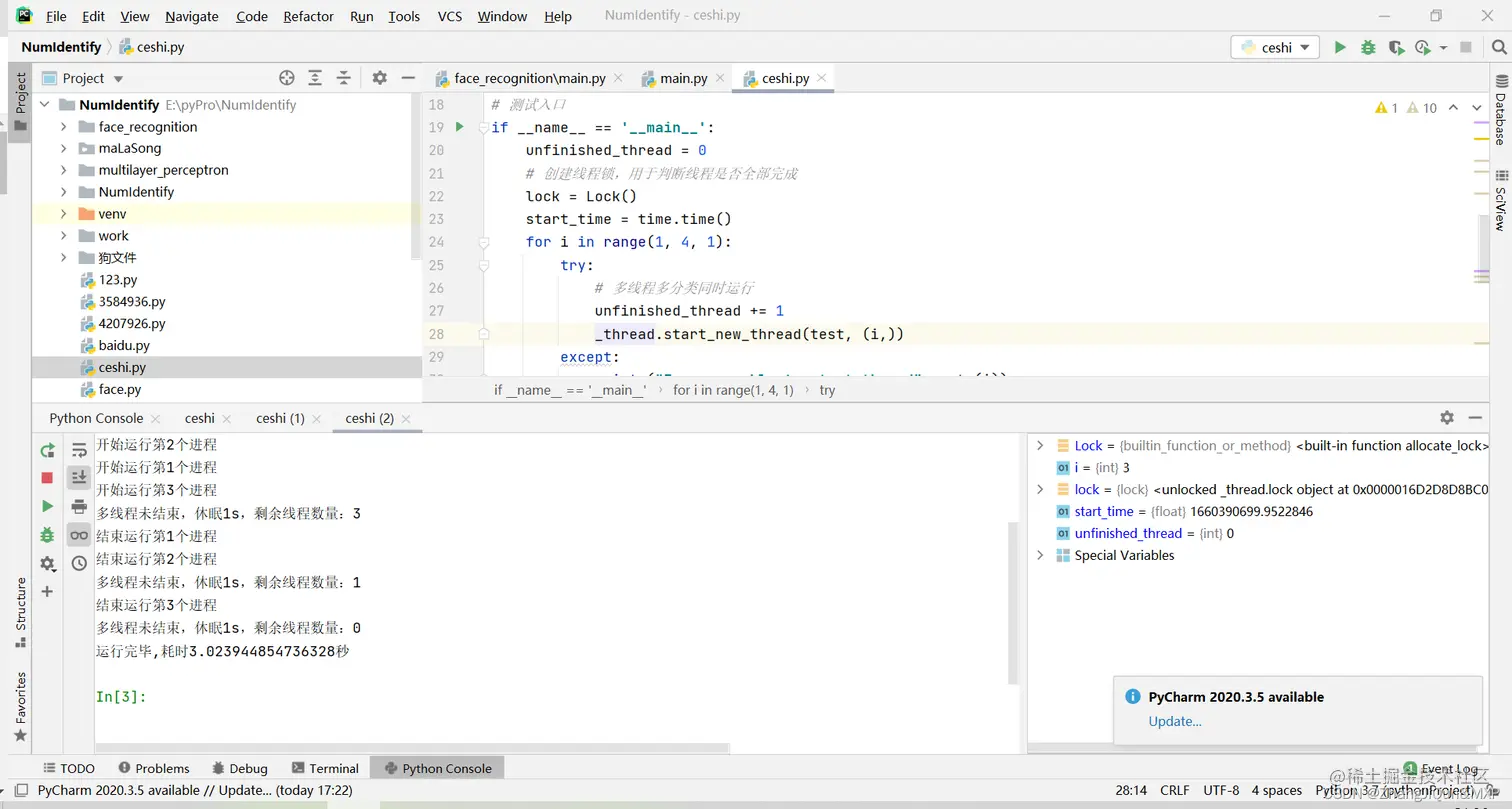Expand the venv folder
The image size is (1512, 809).
(x=64, y=214)
